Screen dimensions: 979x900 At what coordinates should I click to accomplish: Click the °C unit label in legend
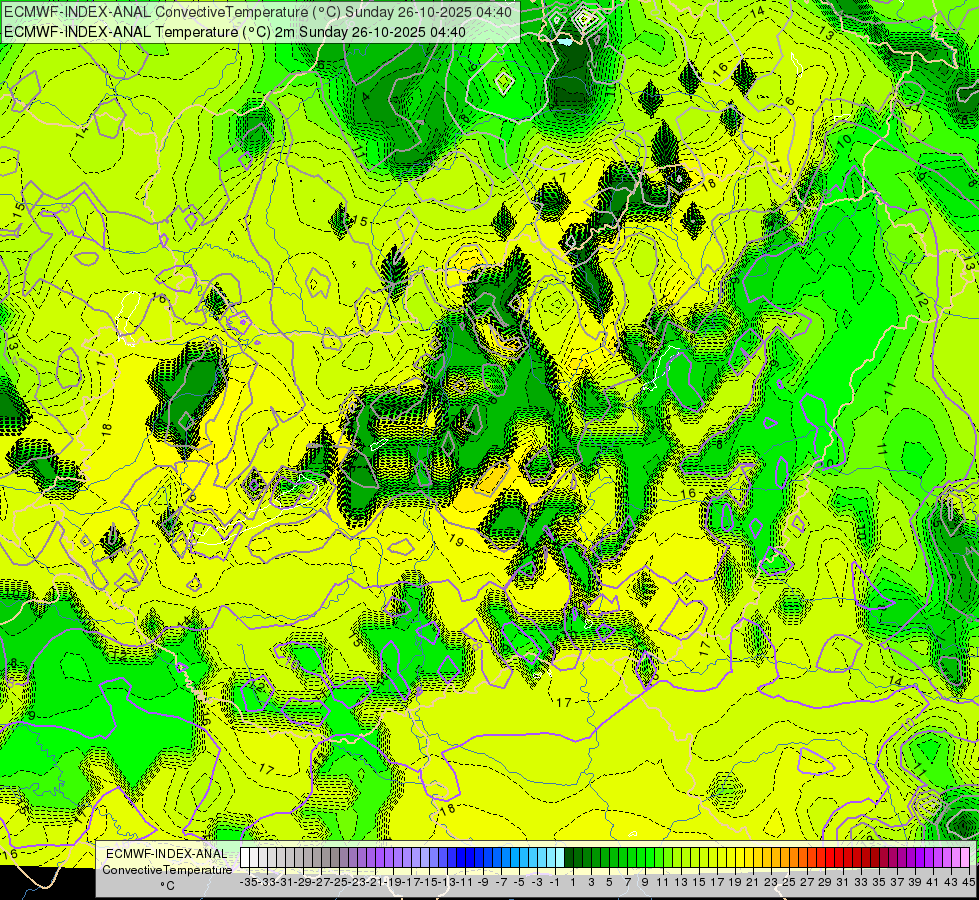tap(167, 886)
